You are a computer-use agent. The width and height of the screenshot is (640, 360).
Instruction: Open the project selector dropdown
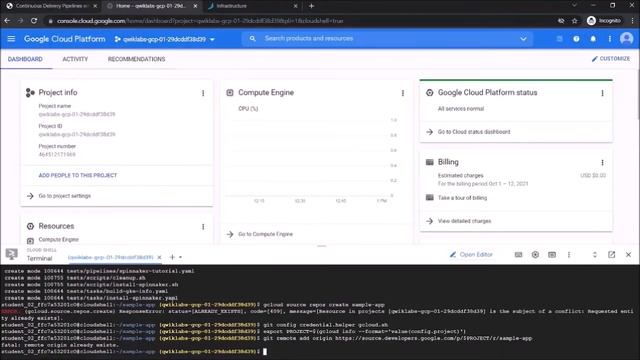[164, 39]
